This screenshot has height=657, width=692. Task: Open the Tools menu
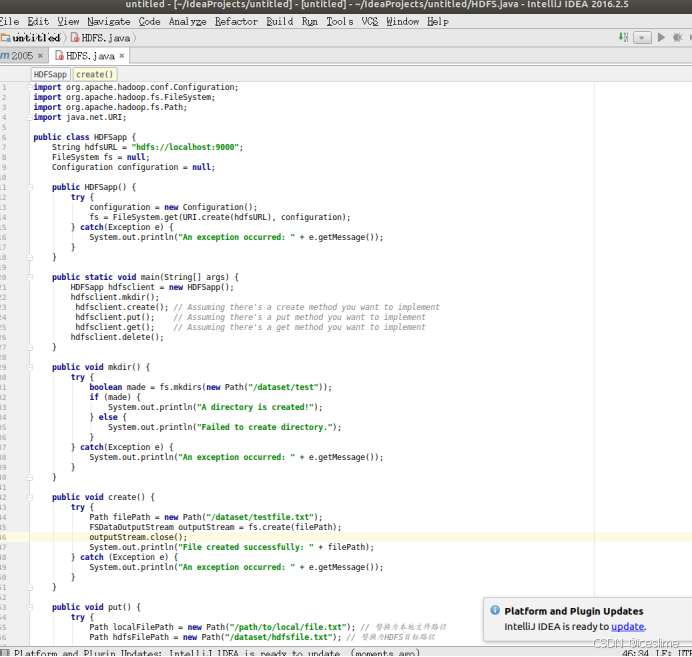[339, 21]
